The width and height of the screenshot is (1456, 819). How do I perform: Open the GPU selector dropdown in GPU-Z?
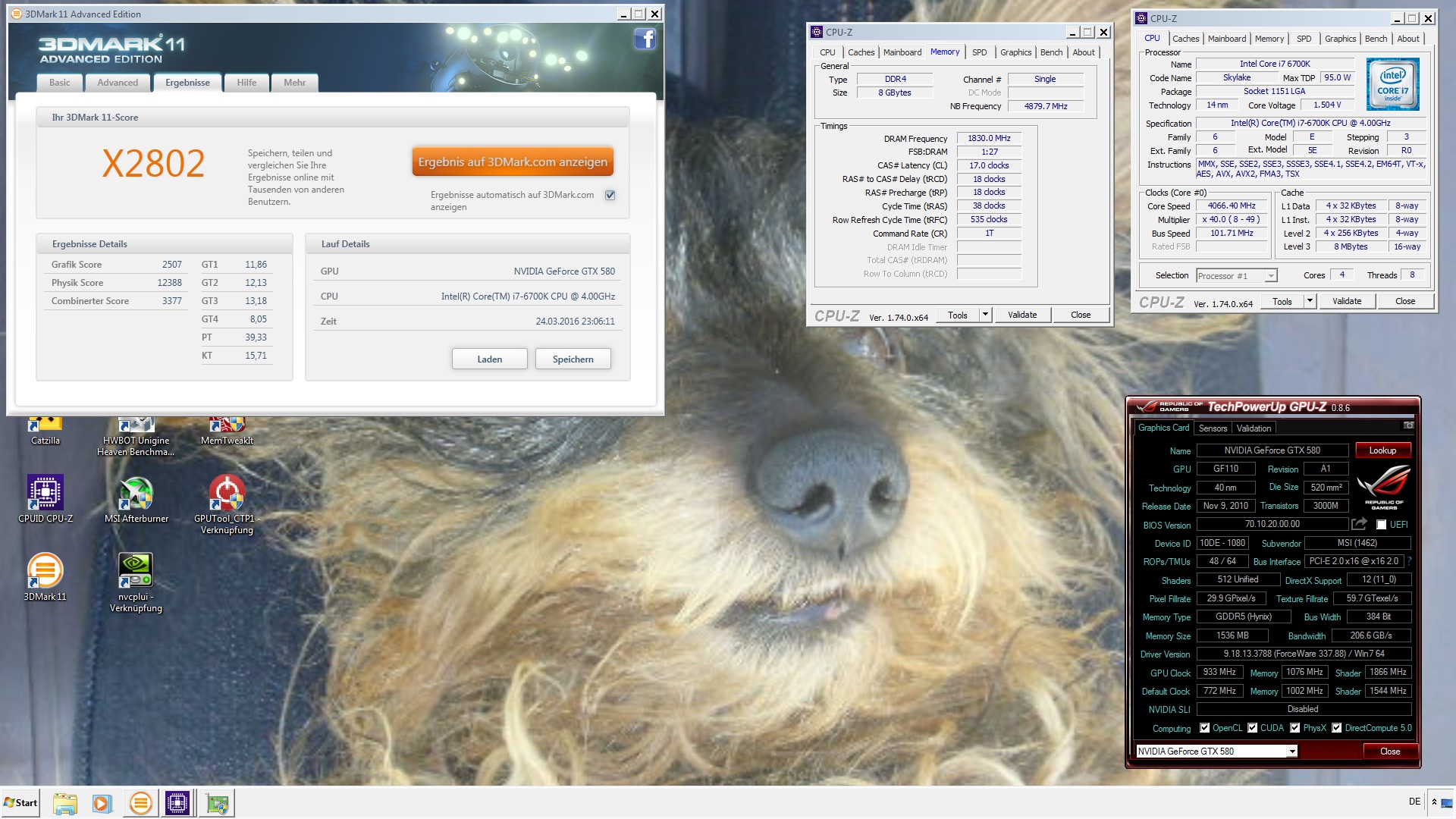tap(1216, 752)
